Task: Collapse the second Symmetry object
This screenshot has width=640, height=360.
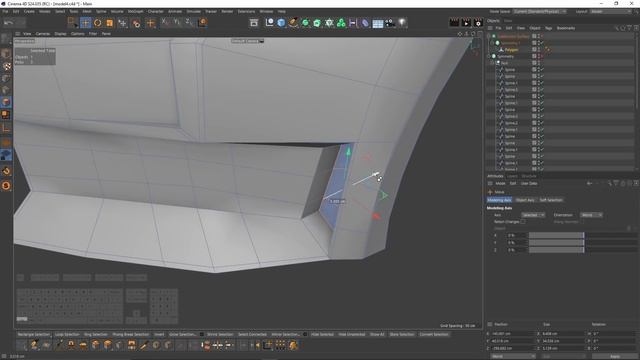Action: click(x=489, y=56)
